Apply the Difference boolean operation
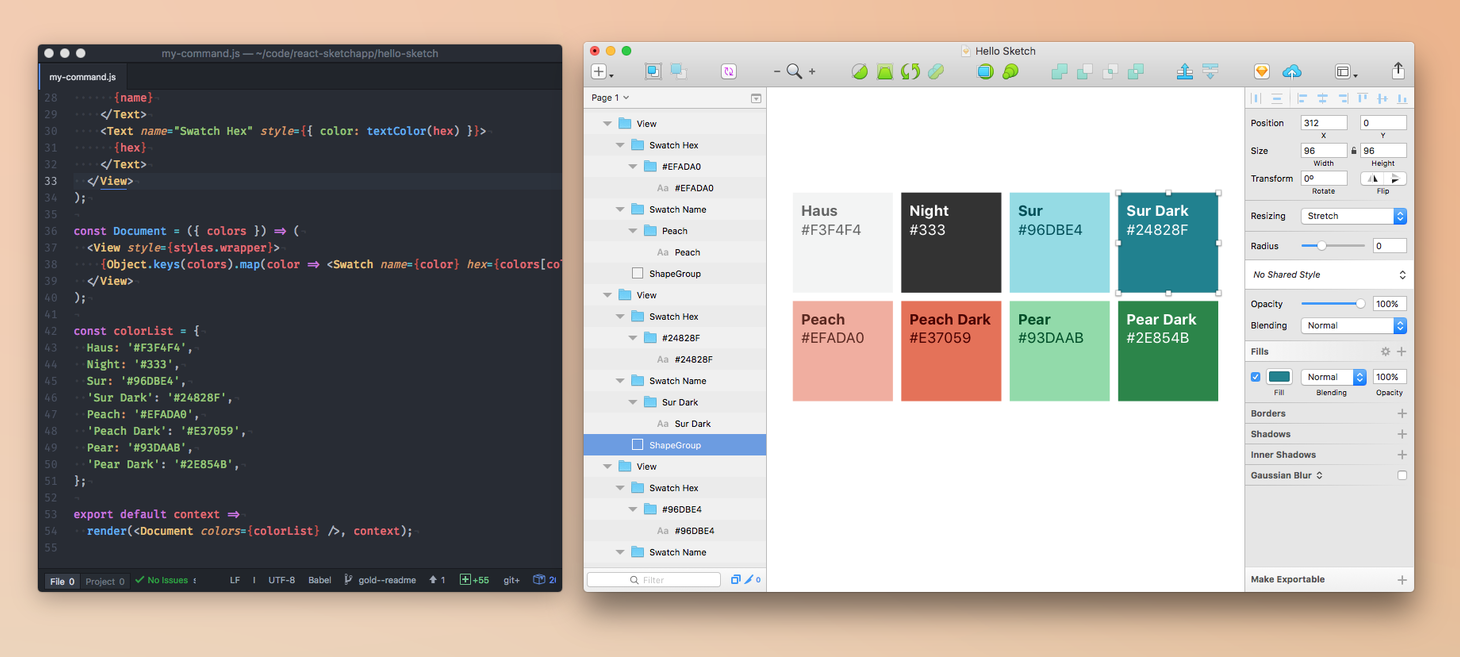 [1135, 72]
